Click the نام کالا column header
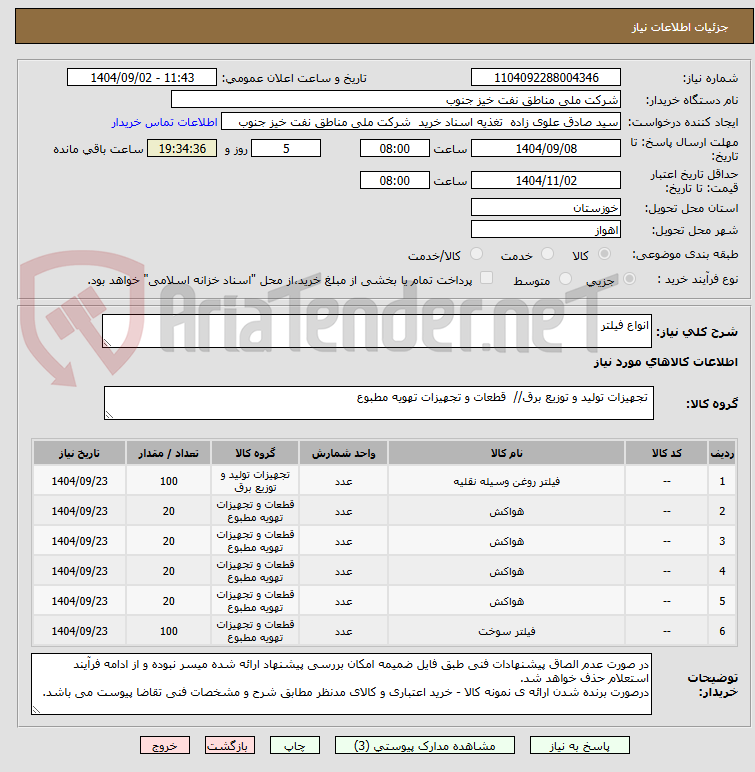Screen dimensions: 755x772 (506, 452)
